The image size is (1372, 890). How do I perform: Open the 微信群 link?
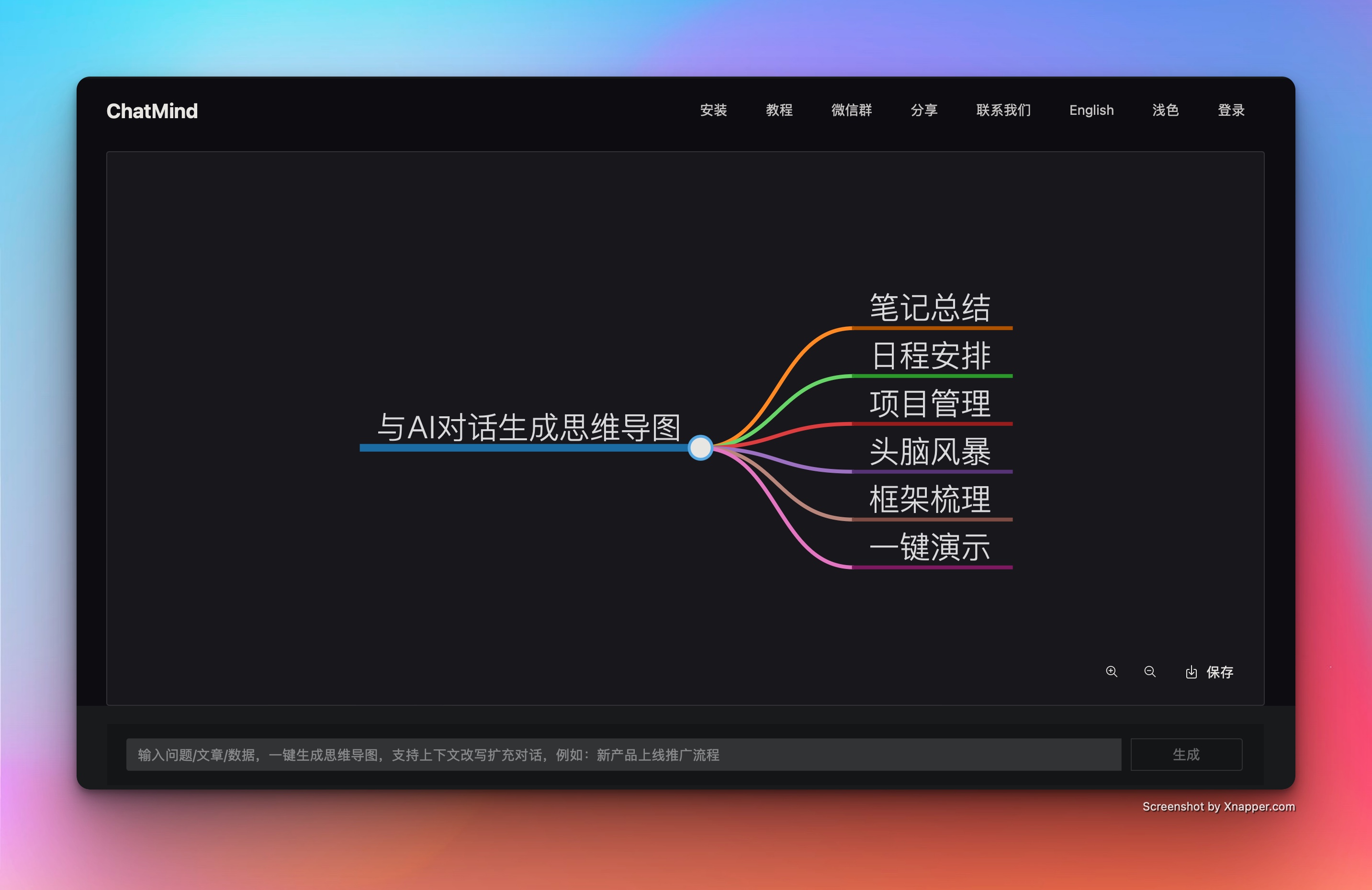point(852,110)
